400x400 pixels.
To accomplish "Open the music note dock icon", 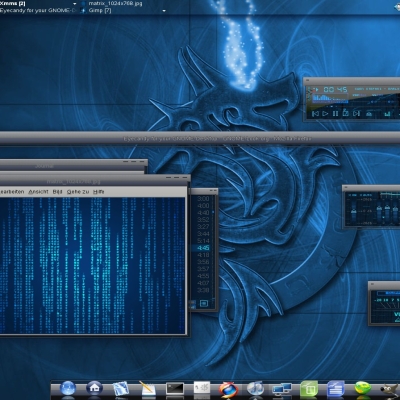I will click(255, 389).
